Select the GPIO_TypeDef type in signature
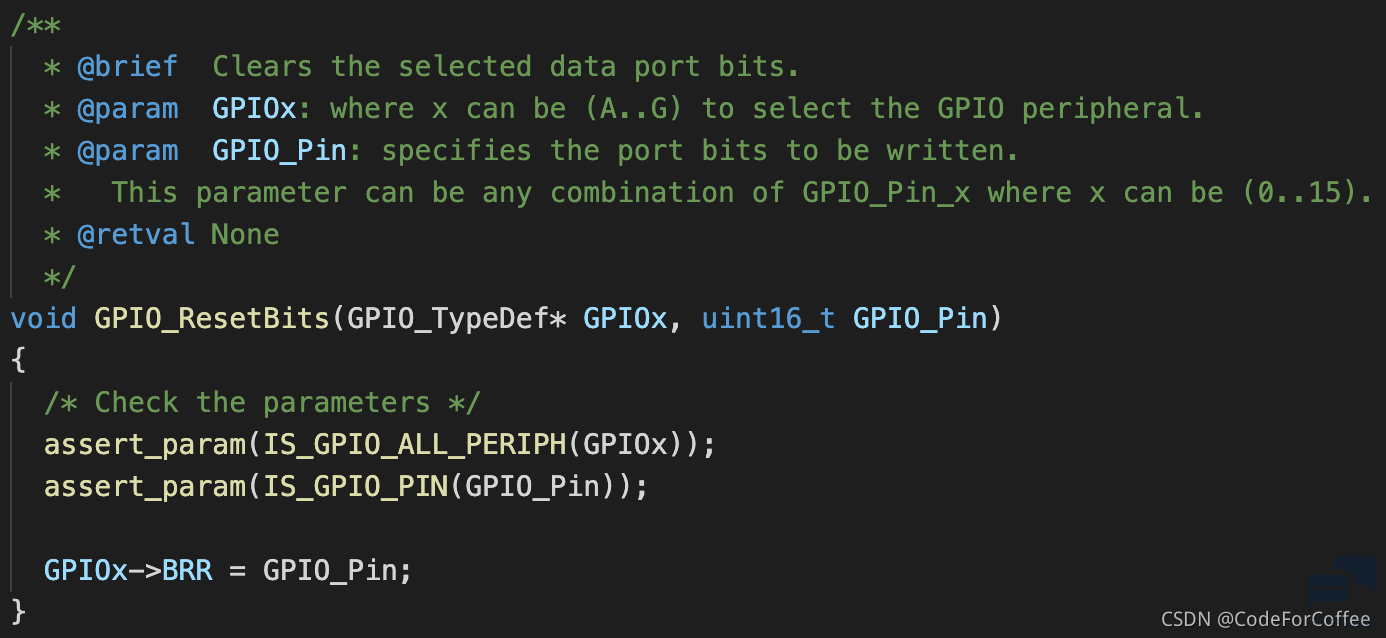This screenshot has width=1386, height=638. pyautogui.click(x=449, y=319)
